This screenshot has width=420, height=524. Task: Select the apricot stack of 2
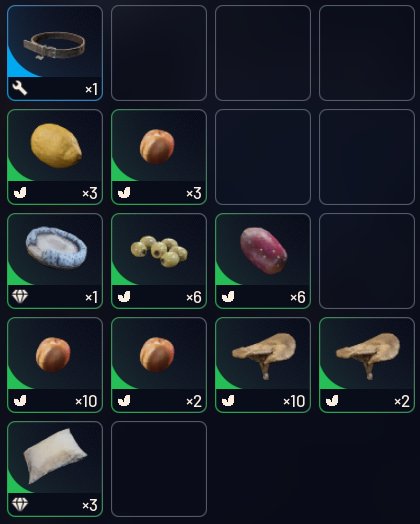(x=159, y=365)
